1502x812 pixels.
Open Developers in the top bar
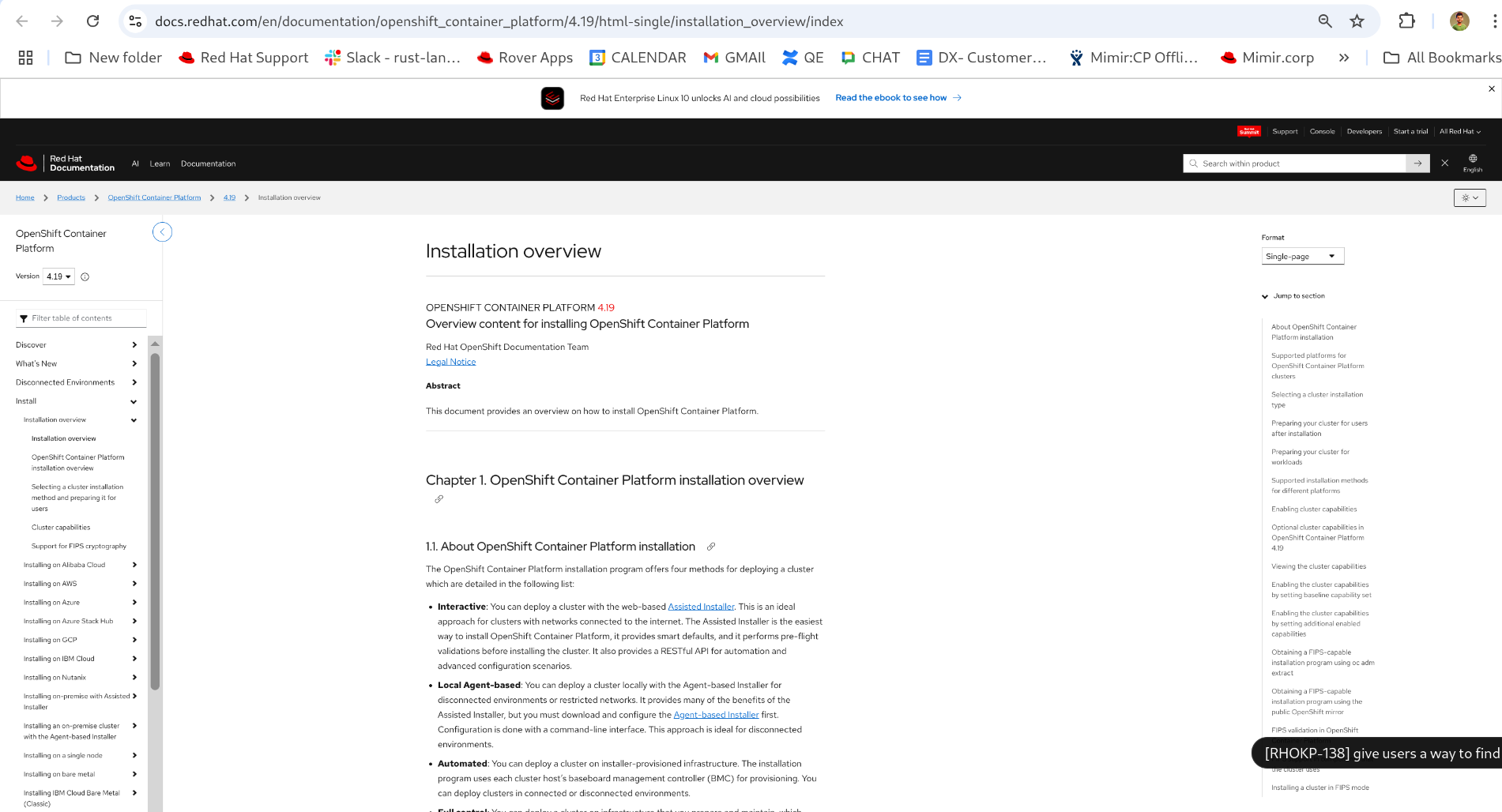1365,131
